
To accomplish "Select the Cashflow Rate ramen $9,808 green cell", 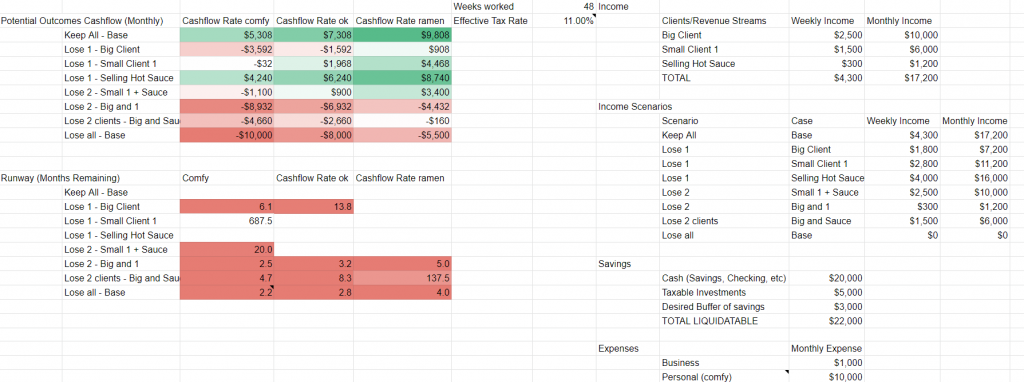I will pos(403,35).
